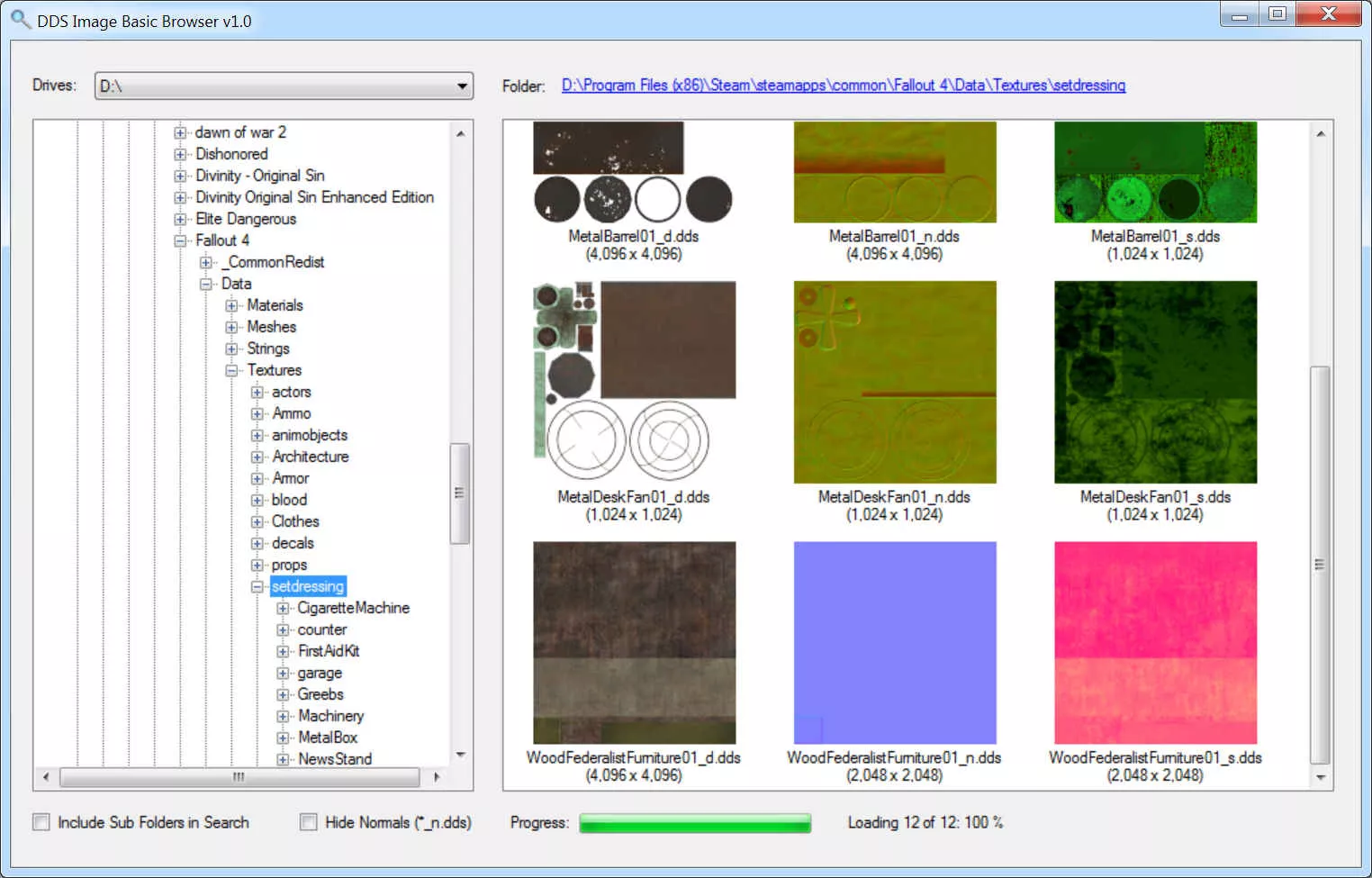Minimize the DDS Image Basic Browser window

1240,14
